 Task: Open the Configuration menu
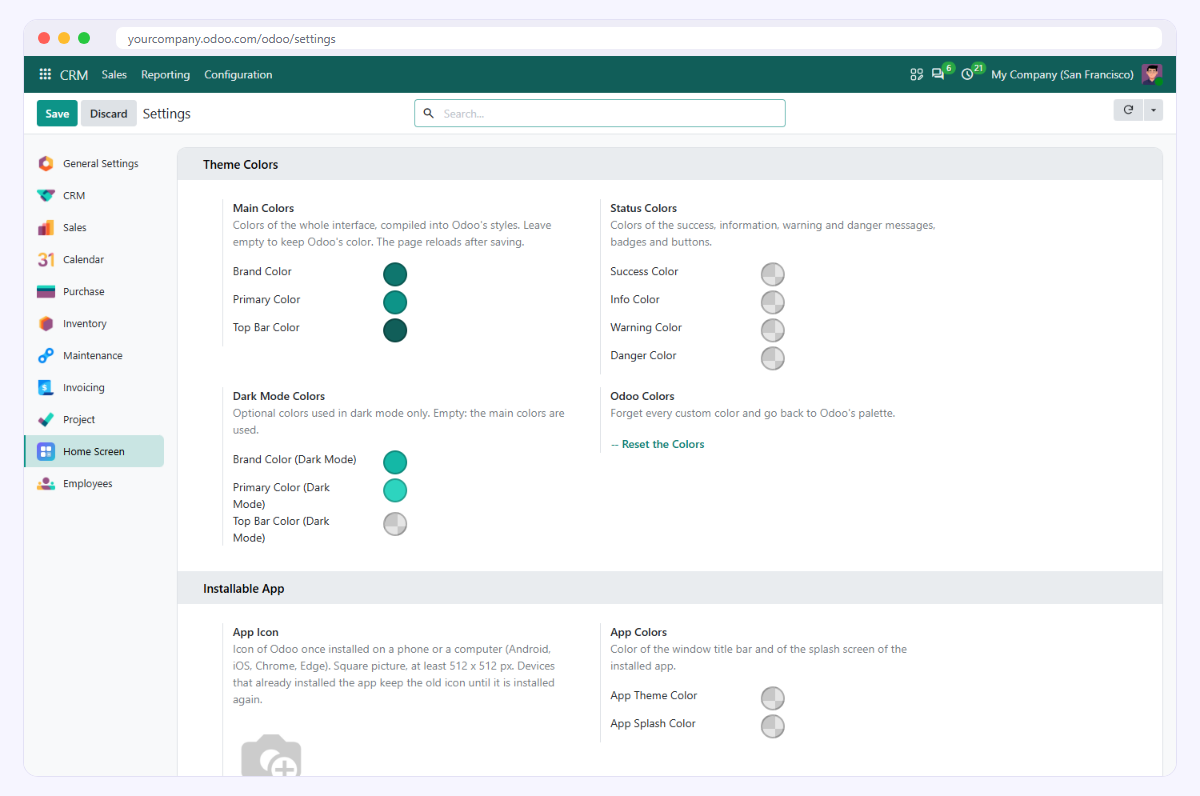(238, 75)
